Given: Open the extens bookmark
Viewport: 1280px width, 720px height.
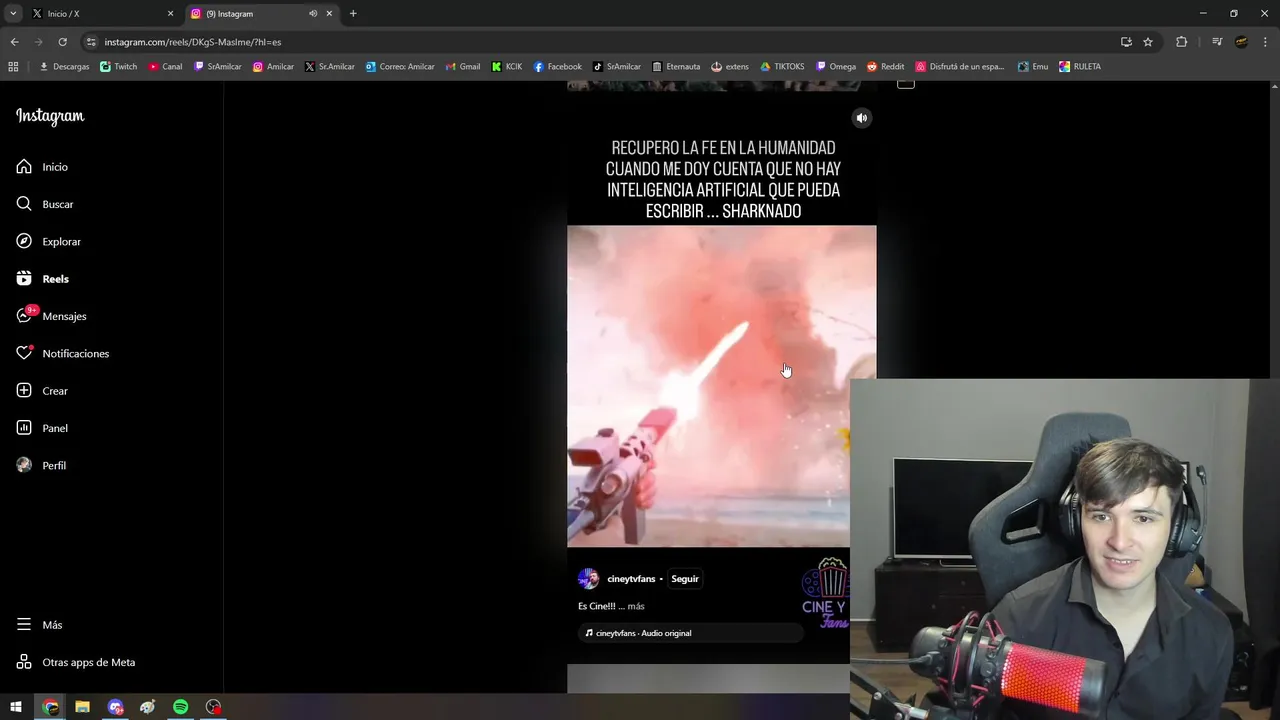Looking at the screenshot, I should click(730, 67).
